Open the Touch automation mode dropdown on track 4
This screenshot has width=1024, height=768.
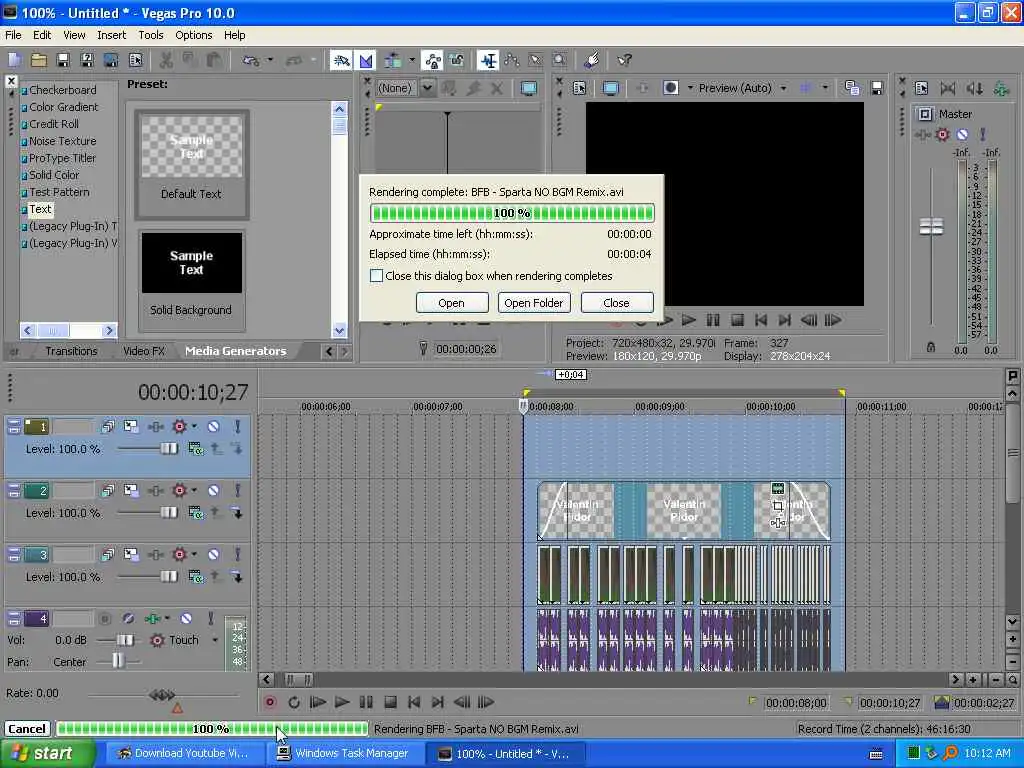pos(215,640)
